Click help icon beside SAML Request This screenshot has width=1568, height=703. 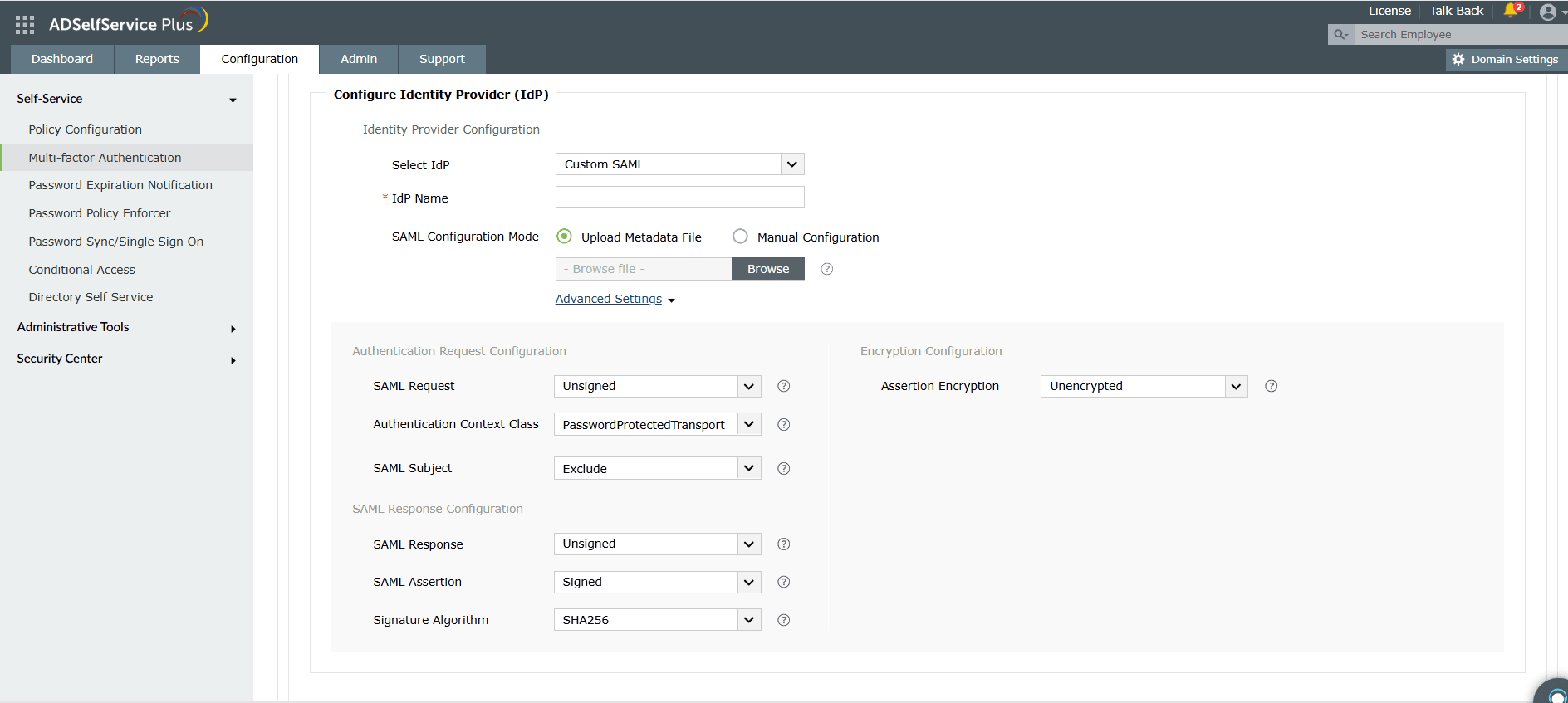(x=783, y=386)
